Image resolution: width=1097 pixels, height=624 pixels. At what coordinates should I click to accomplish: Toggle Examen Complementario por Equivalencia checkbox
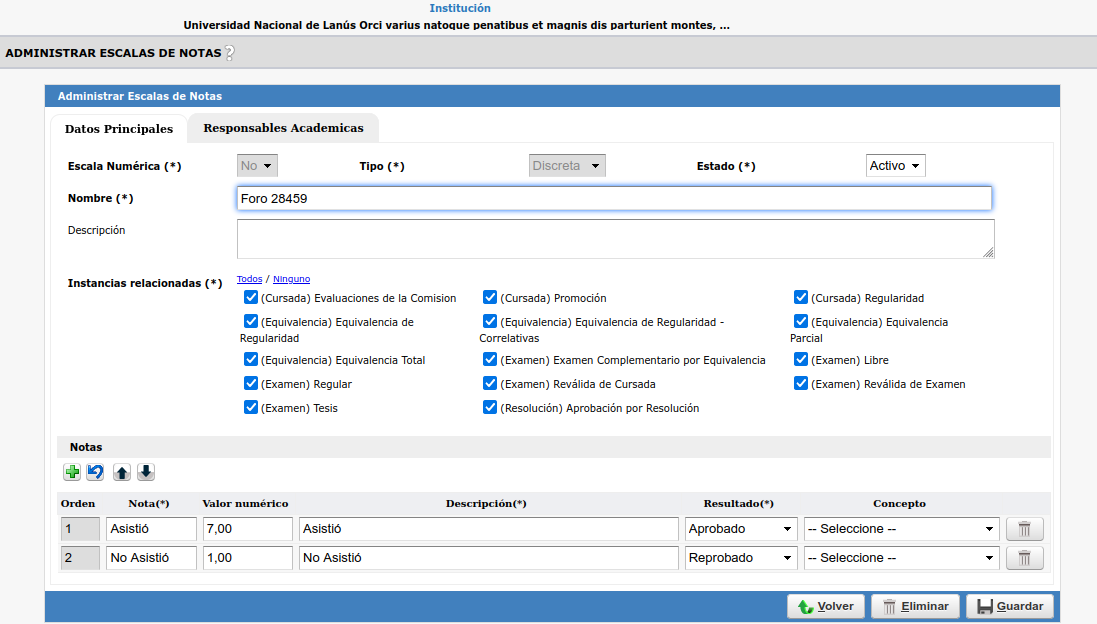490,359
